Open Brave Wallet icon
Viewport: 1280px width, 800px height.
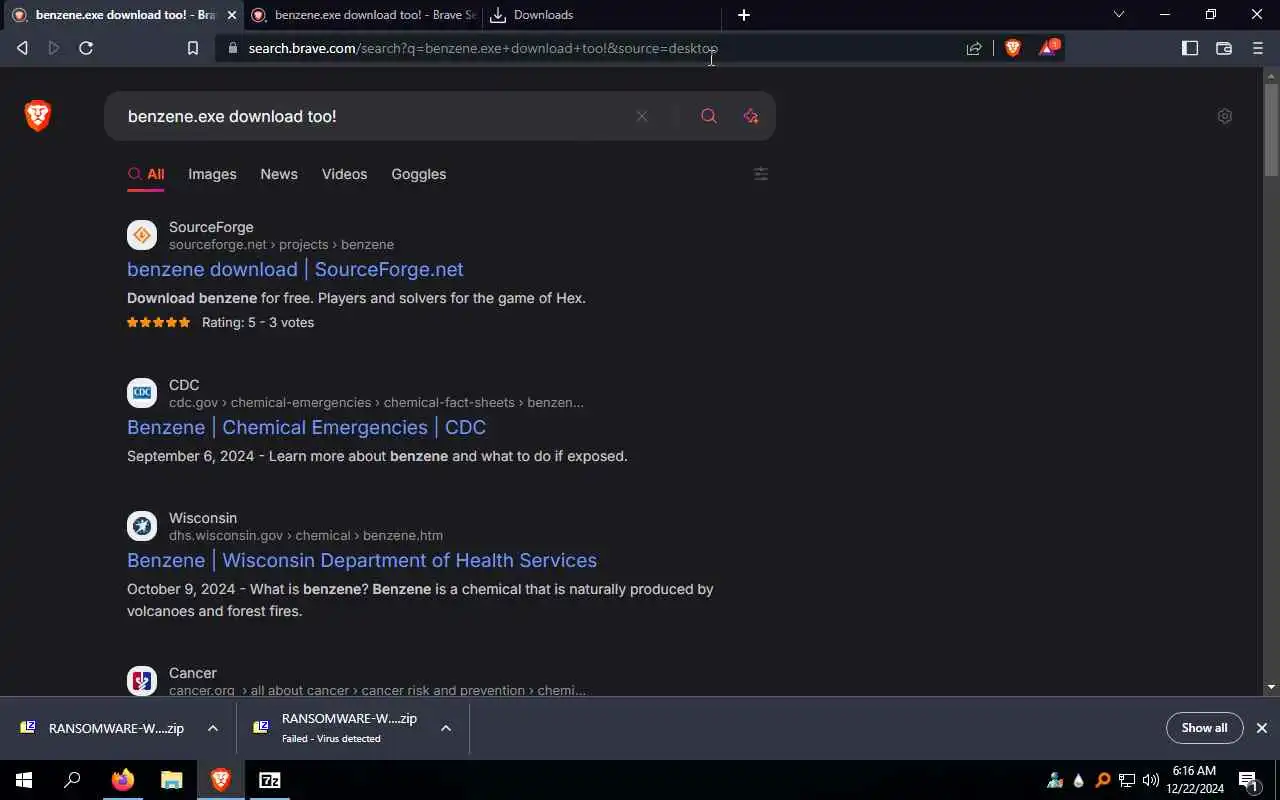(x=1224, y=48)
